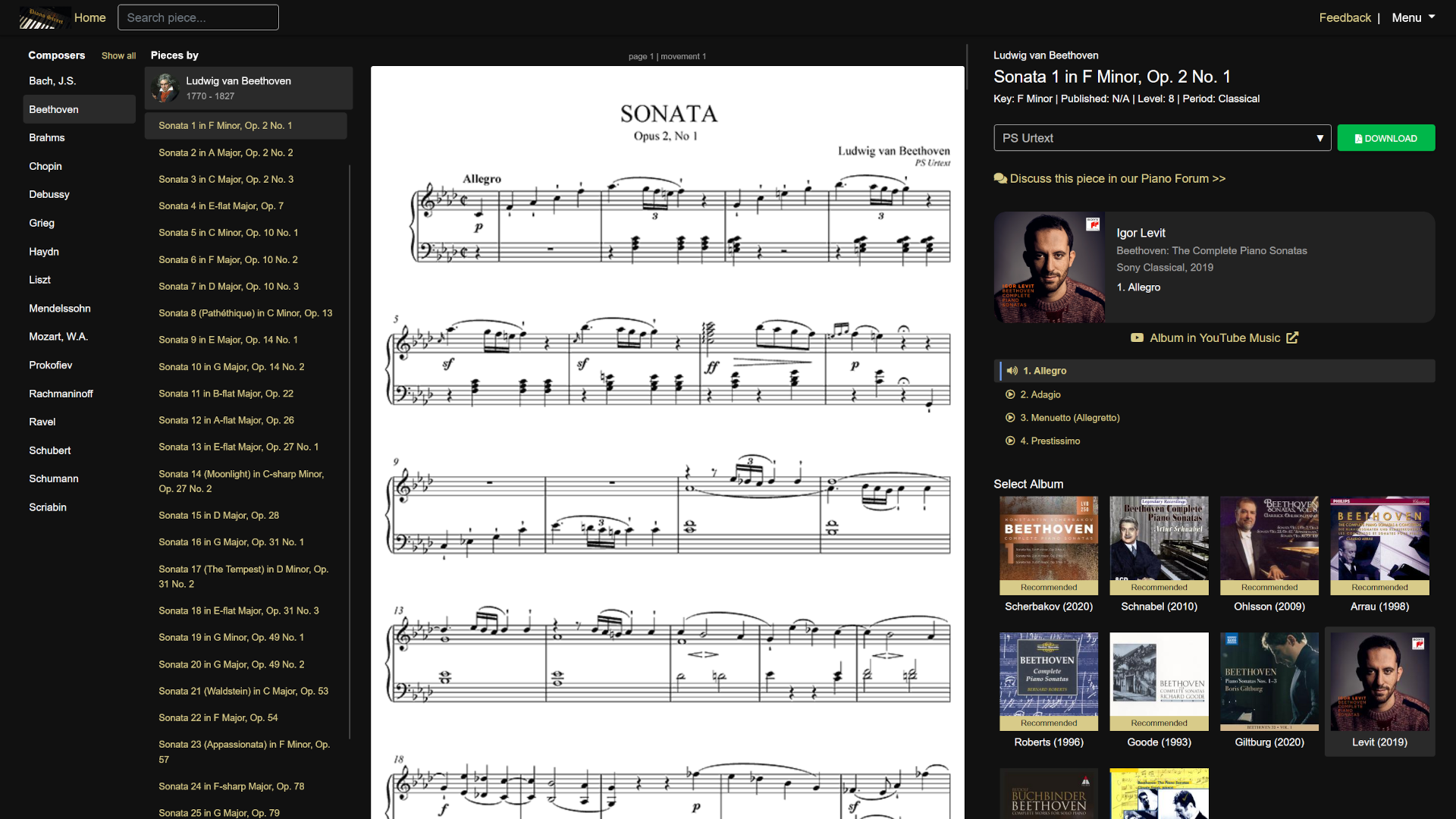Click the YouTube icon beside Album in YouTube Music
The height and width of the screenshot is (819, 1456).
1137,338
